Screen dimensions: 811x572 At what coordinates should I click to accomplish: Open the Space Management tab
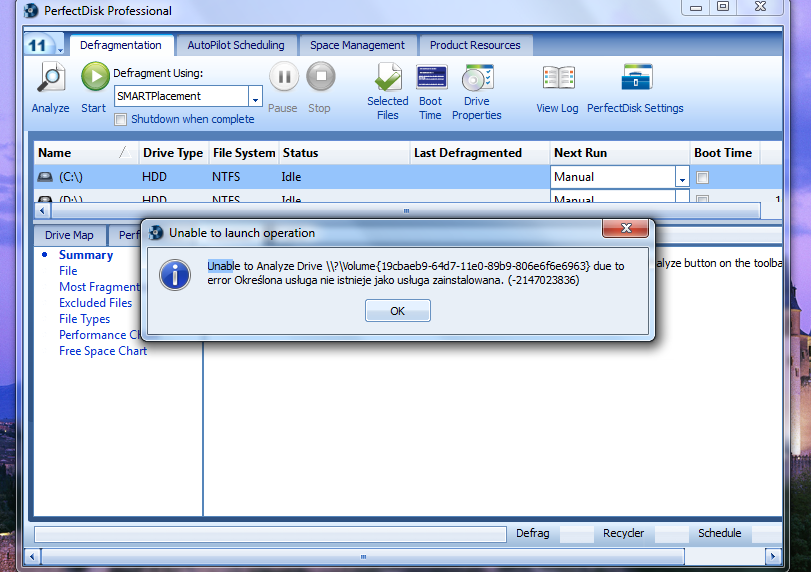pyautogui.click(x=357, y=45)
